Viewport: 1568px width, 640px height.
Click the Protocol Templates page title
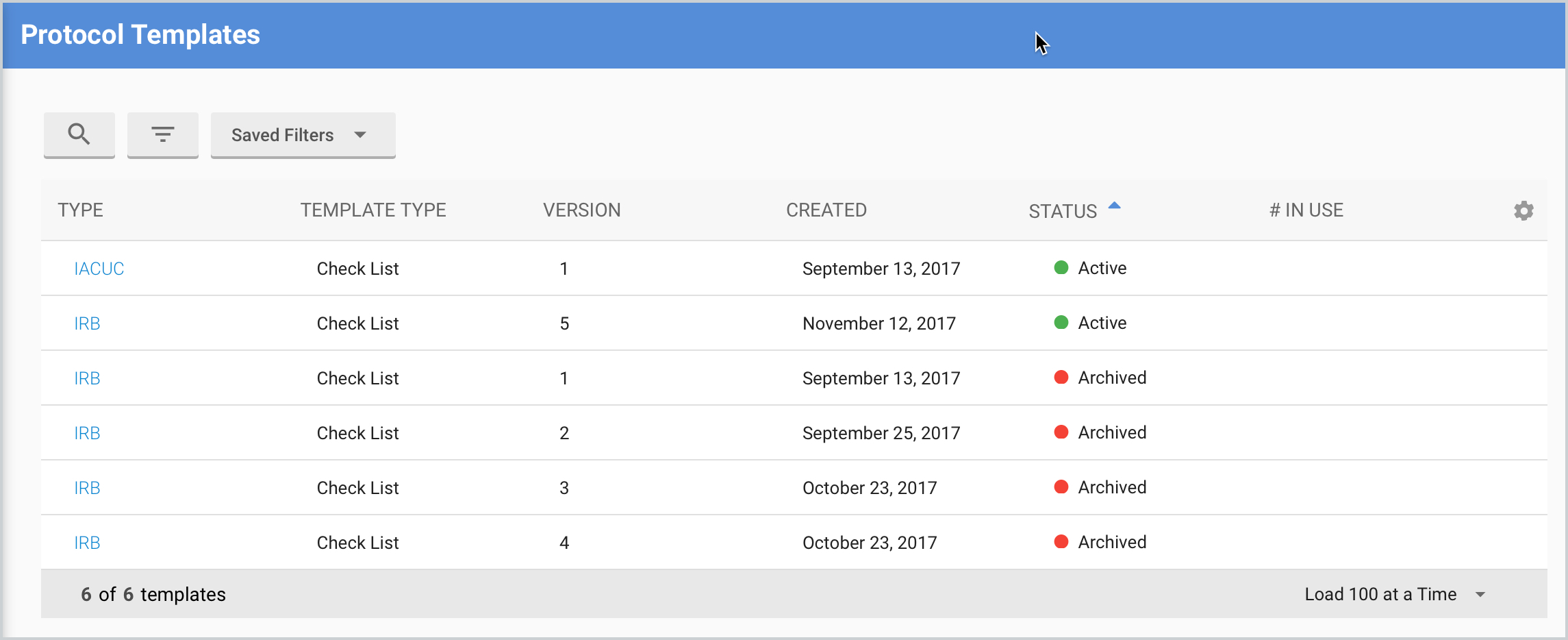tap(140, 35)
